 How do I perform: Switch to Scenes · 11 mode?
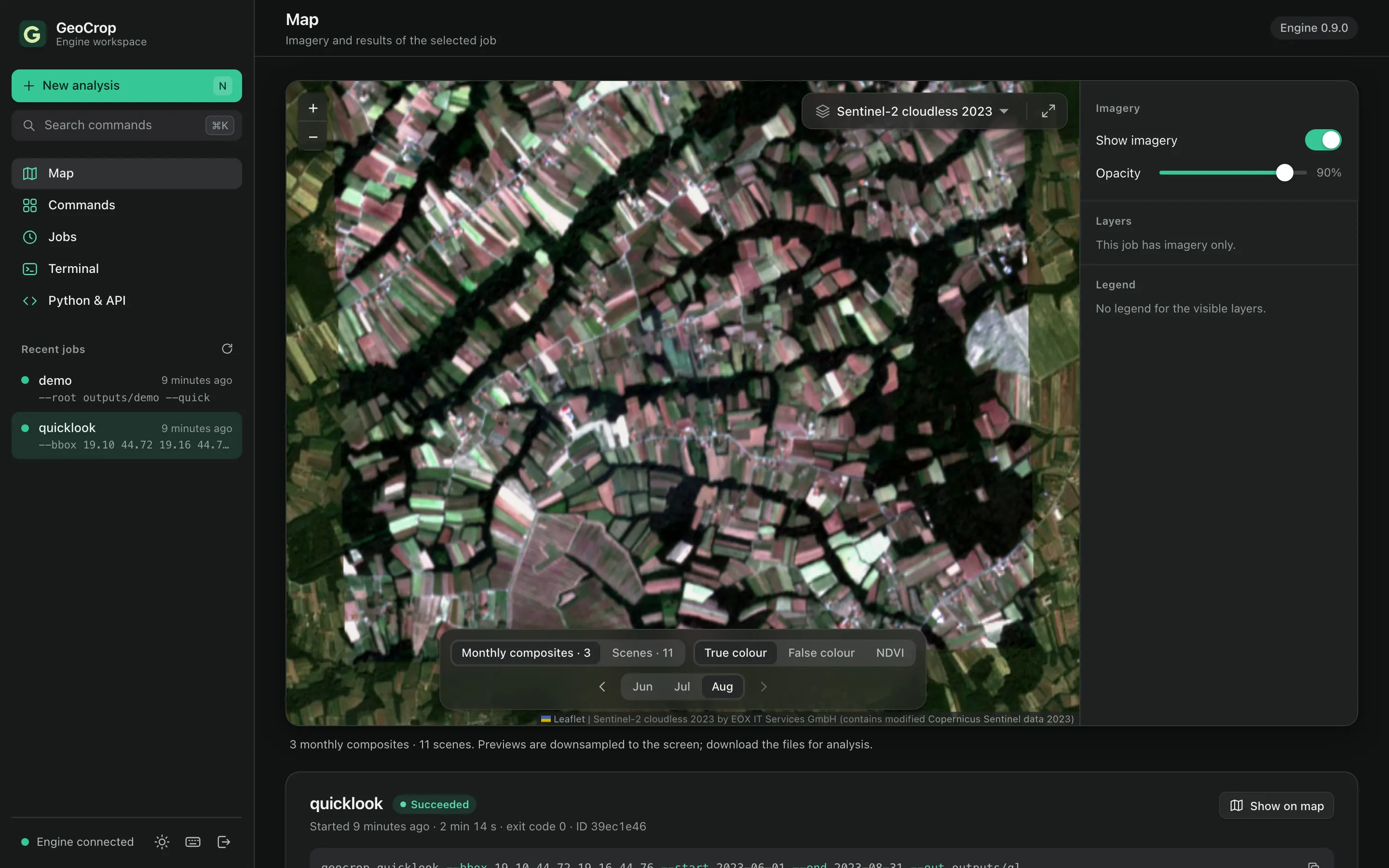[x=642, y=653]
